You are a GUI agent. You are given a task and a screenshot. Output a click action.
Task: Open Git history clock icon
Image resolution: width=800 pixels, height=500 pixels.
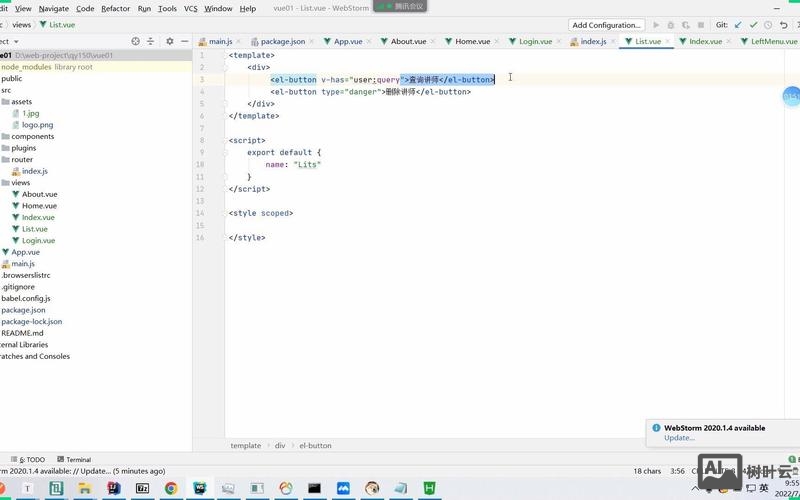point(770,25)
